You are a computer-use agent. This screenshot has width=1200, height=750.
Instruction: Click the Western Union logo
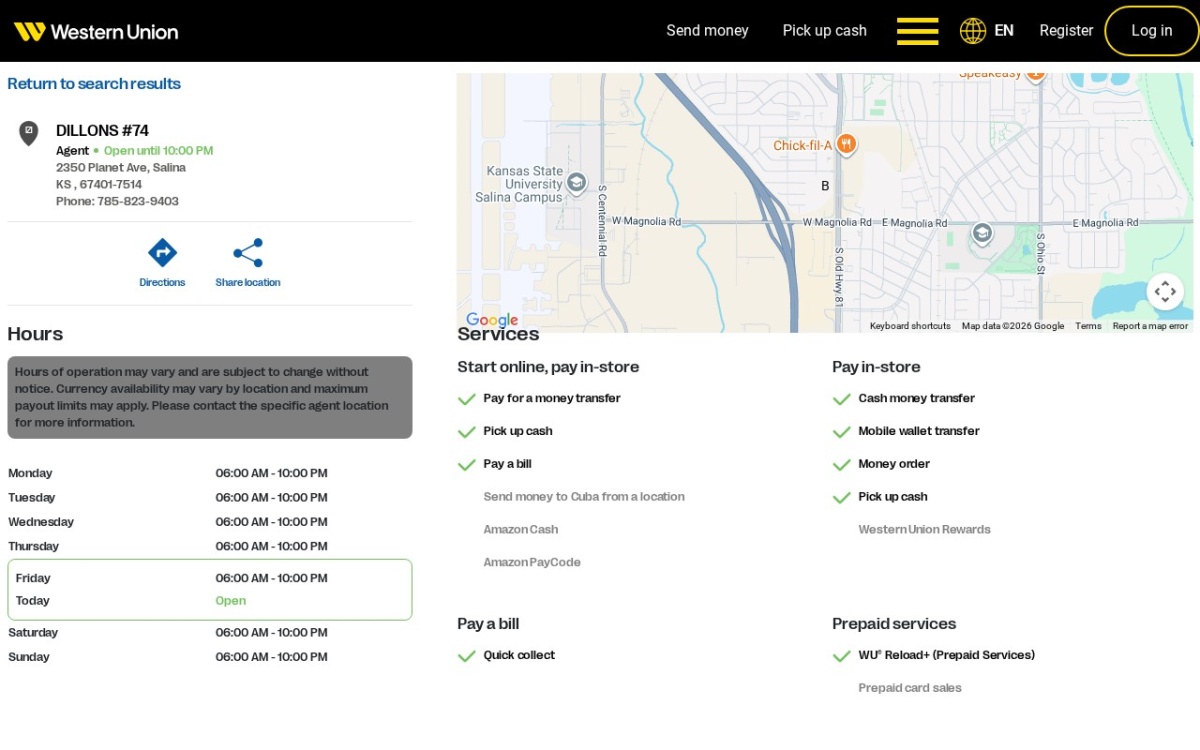tap(96, 31)
